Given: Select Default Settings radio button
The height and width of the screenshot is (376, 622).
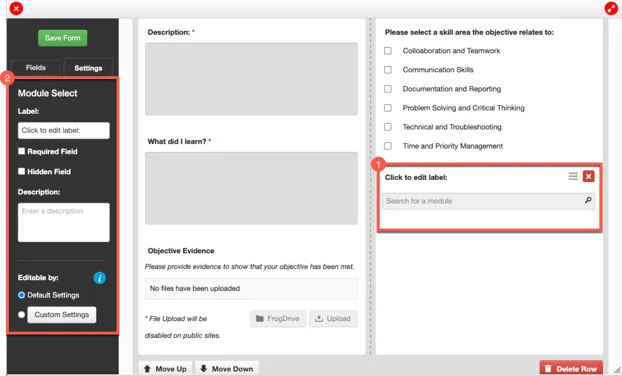Looking at the screenshot, I should click(21, 295).
